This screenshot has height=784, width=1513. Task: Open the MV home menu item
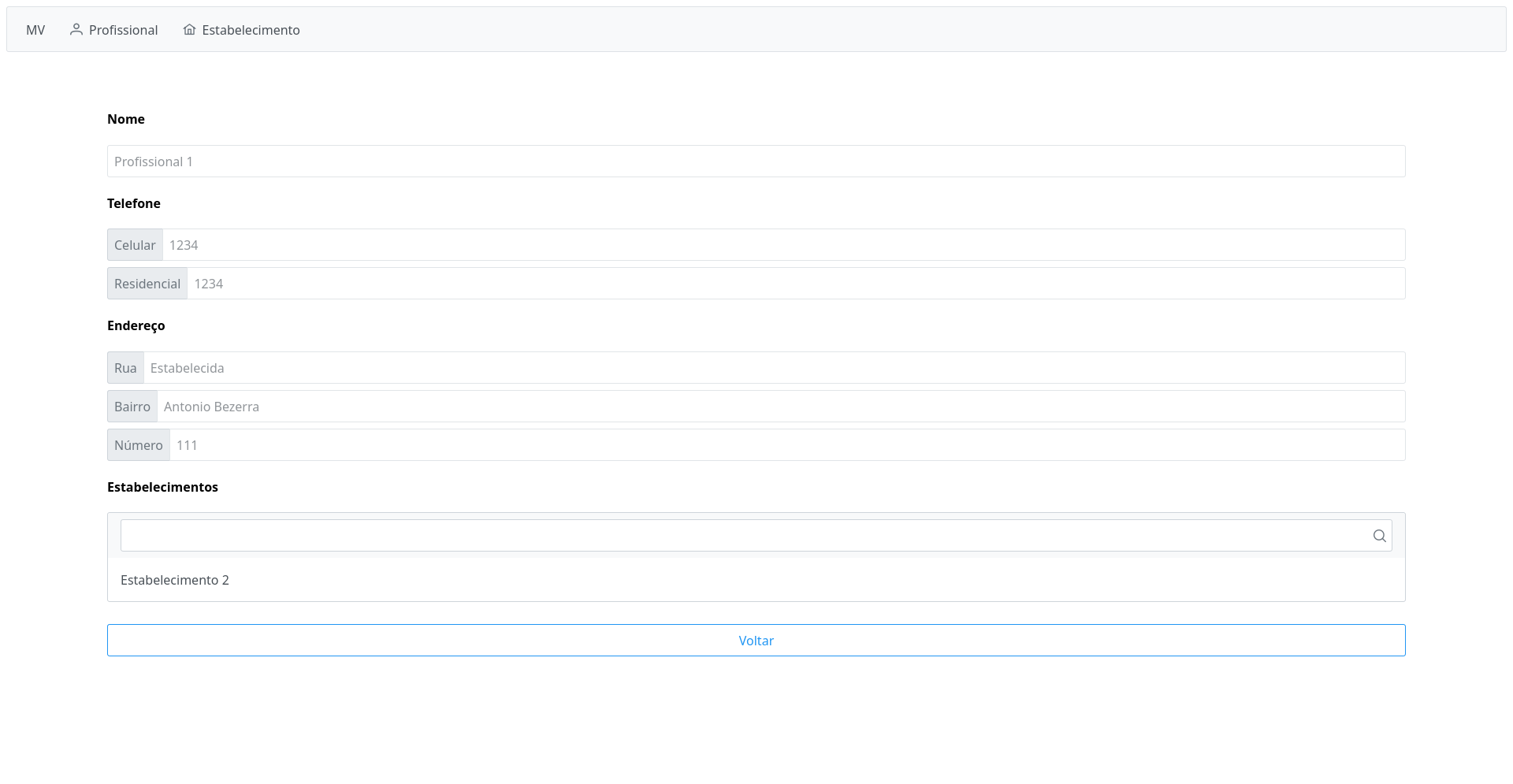[x=35, y=30]
